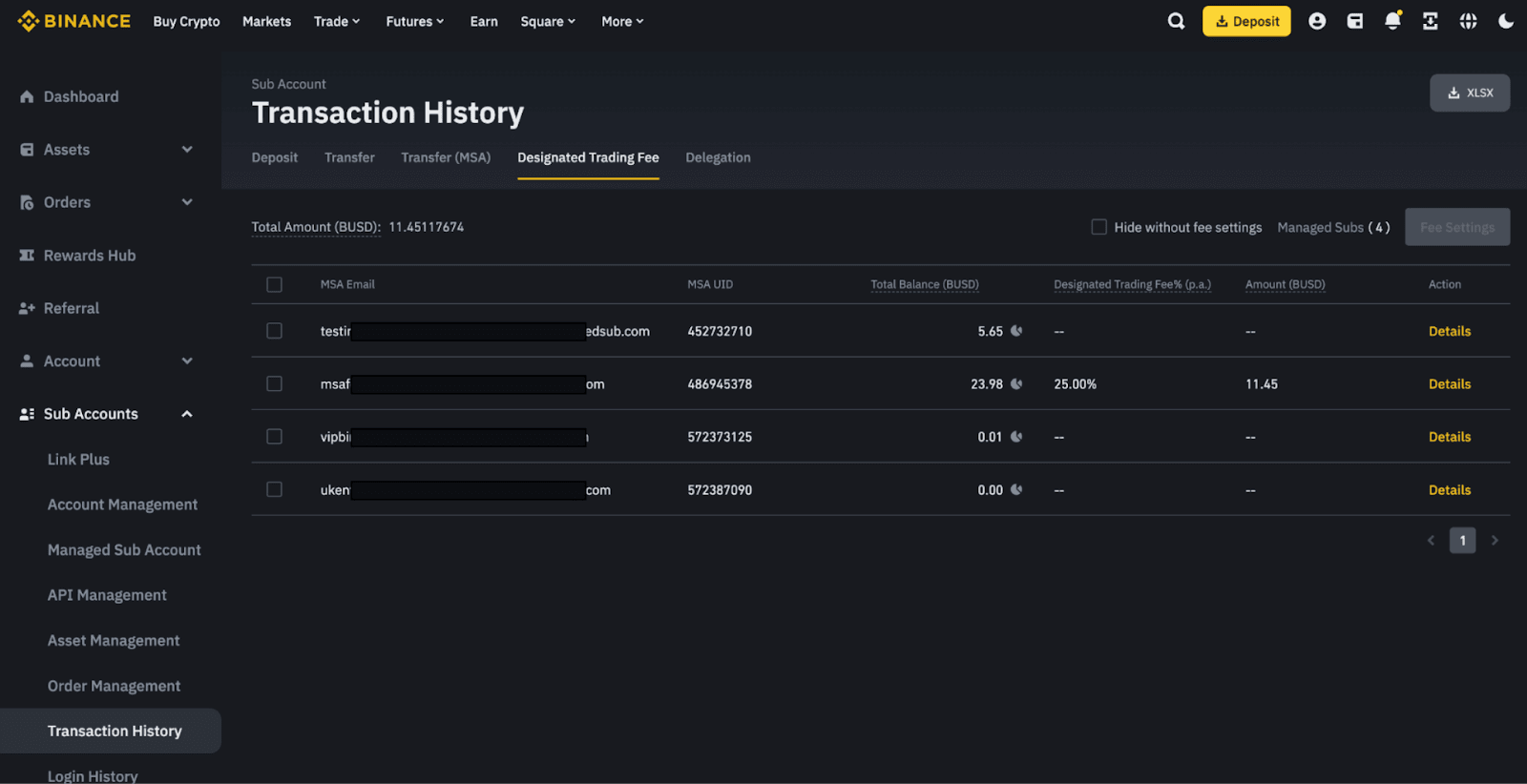
Task: Go to page 1 in pagination
Action: (x=1462, y=540)
